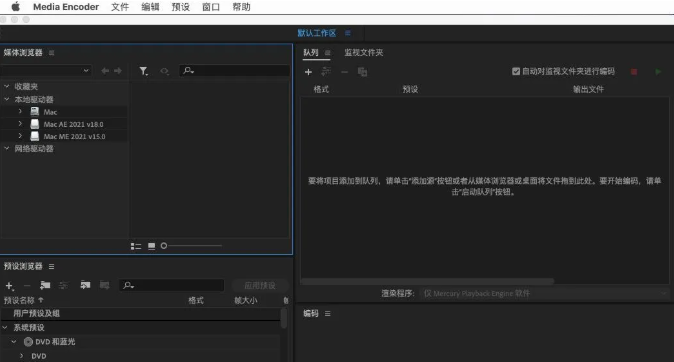
Task: Switch media browser to list view
Action: point(136,246)
